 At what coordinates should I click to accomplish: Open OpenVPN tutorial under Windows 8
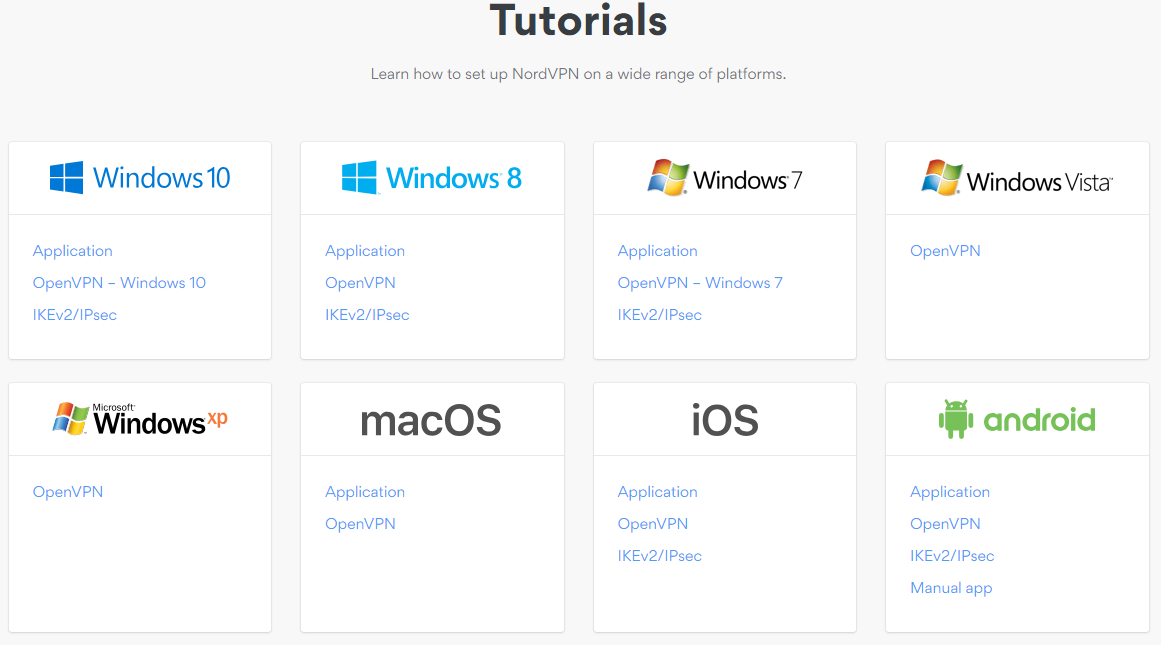tap(361, 283)
